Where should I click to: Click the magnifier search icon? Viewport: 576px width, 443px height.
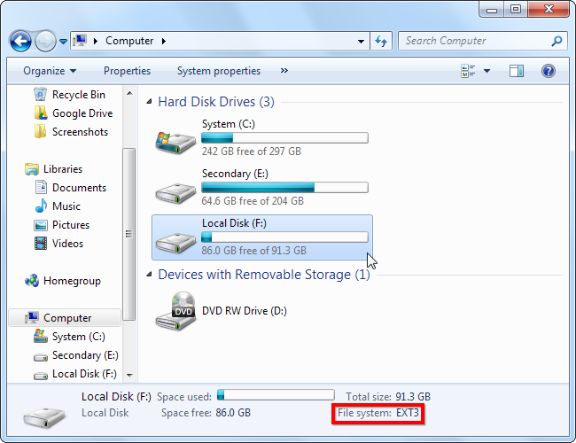point(557,41)
